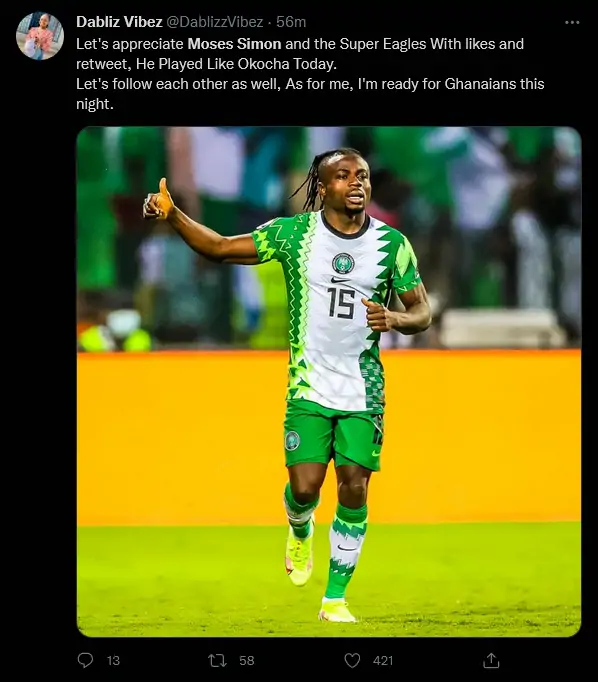The width and height of the screenshot is (598, 682).
Task: Click the tweet line mentioning Ghanaians
Action: click(310, 84)
